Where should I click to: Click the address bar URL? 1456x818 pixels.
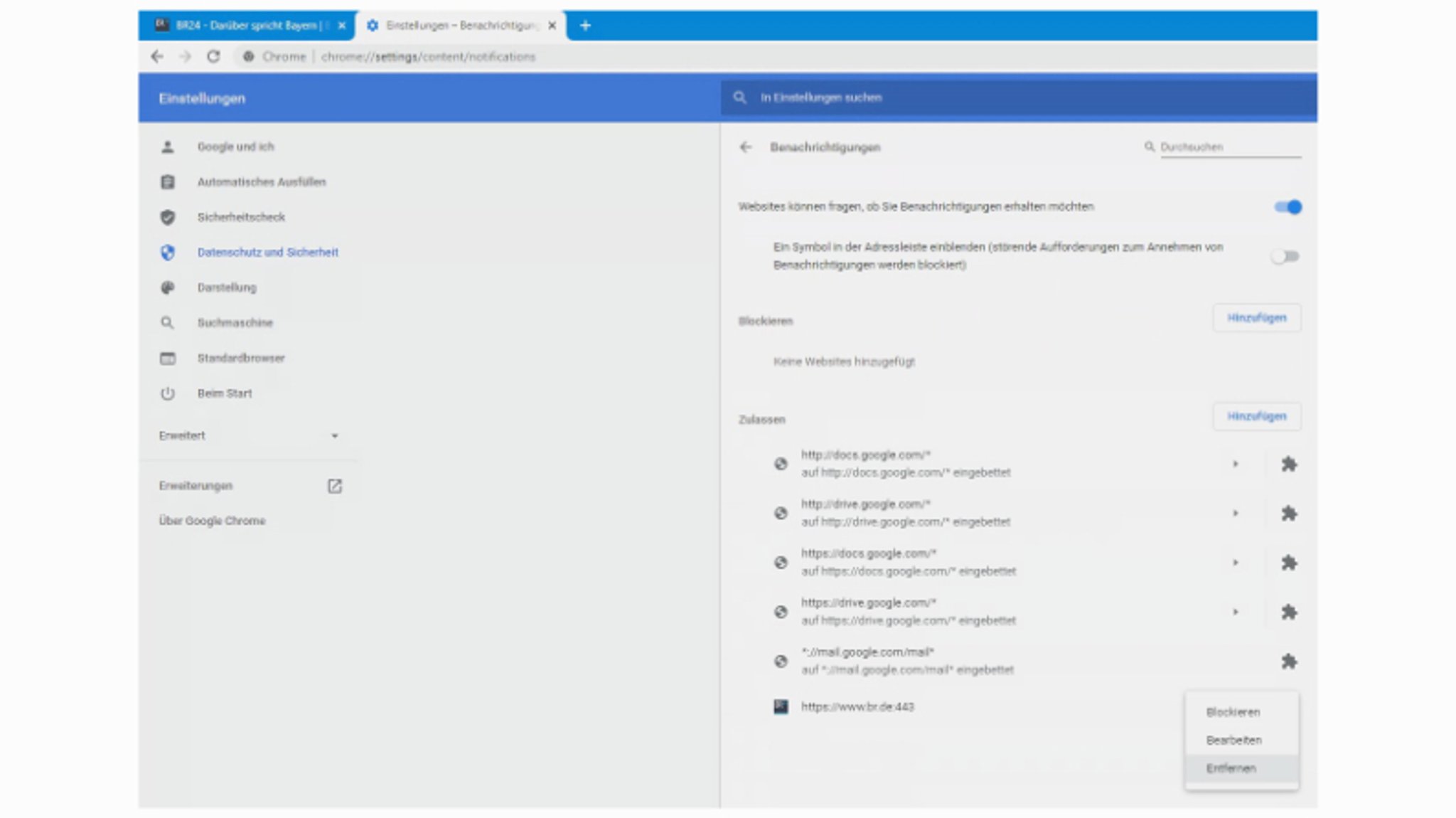pos(428,56)
